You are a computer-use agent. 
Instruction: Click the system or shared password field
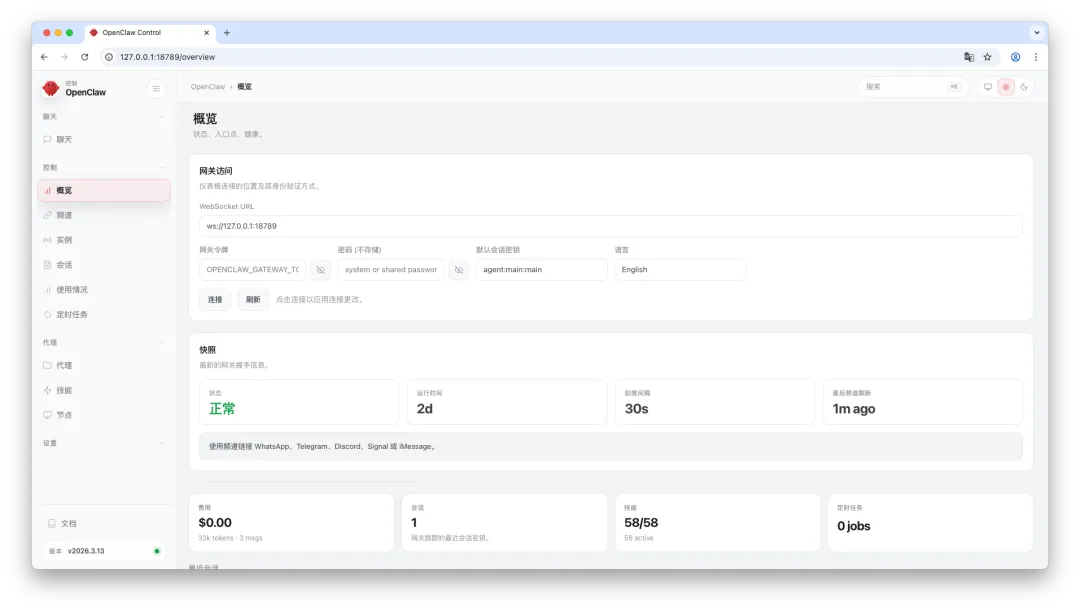coord(391,269)
